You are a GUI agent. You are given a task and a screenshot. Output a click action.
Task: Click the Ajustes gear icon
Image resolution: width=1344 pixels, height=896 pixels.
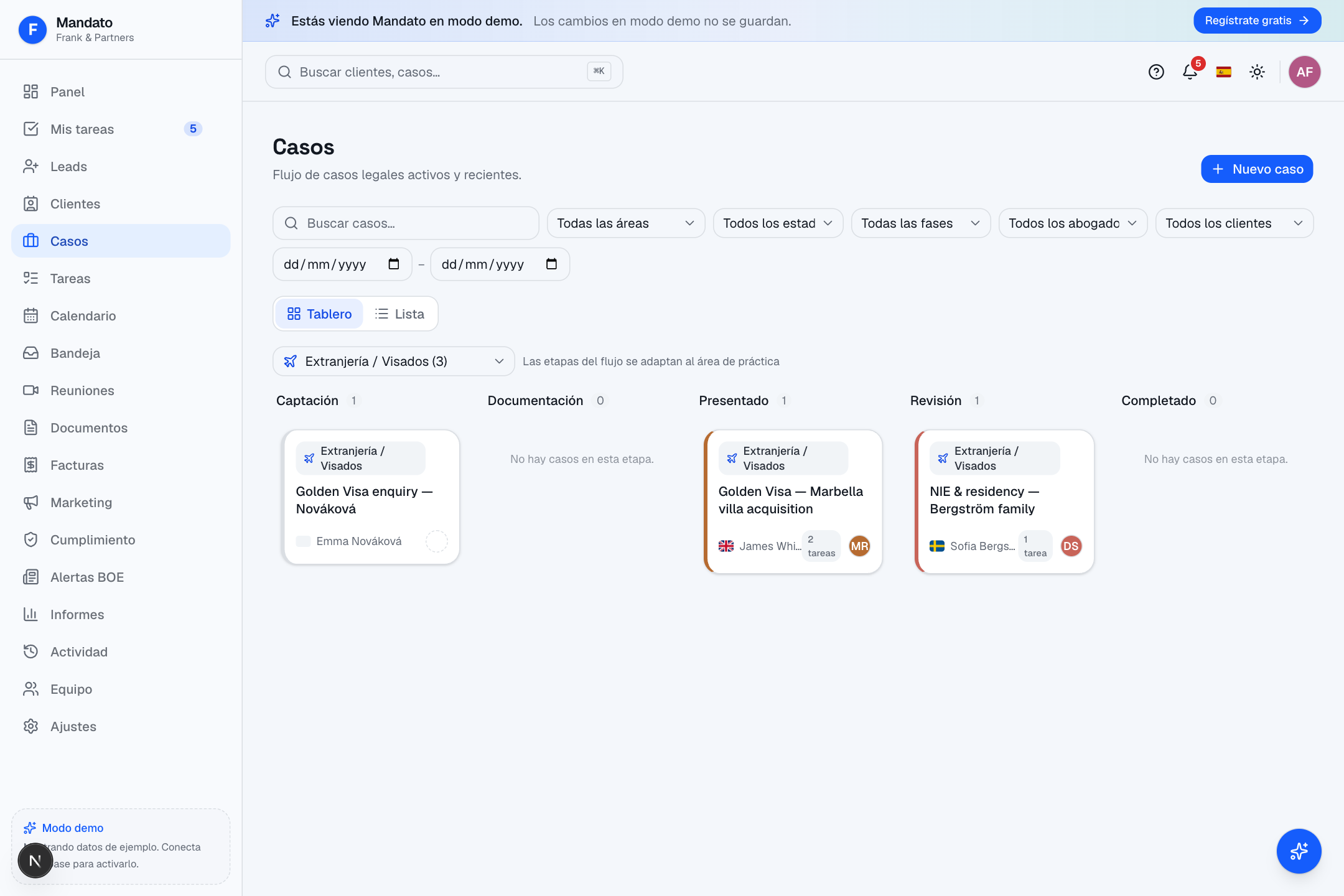pos(30,726)
